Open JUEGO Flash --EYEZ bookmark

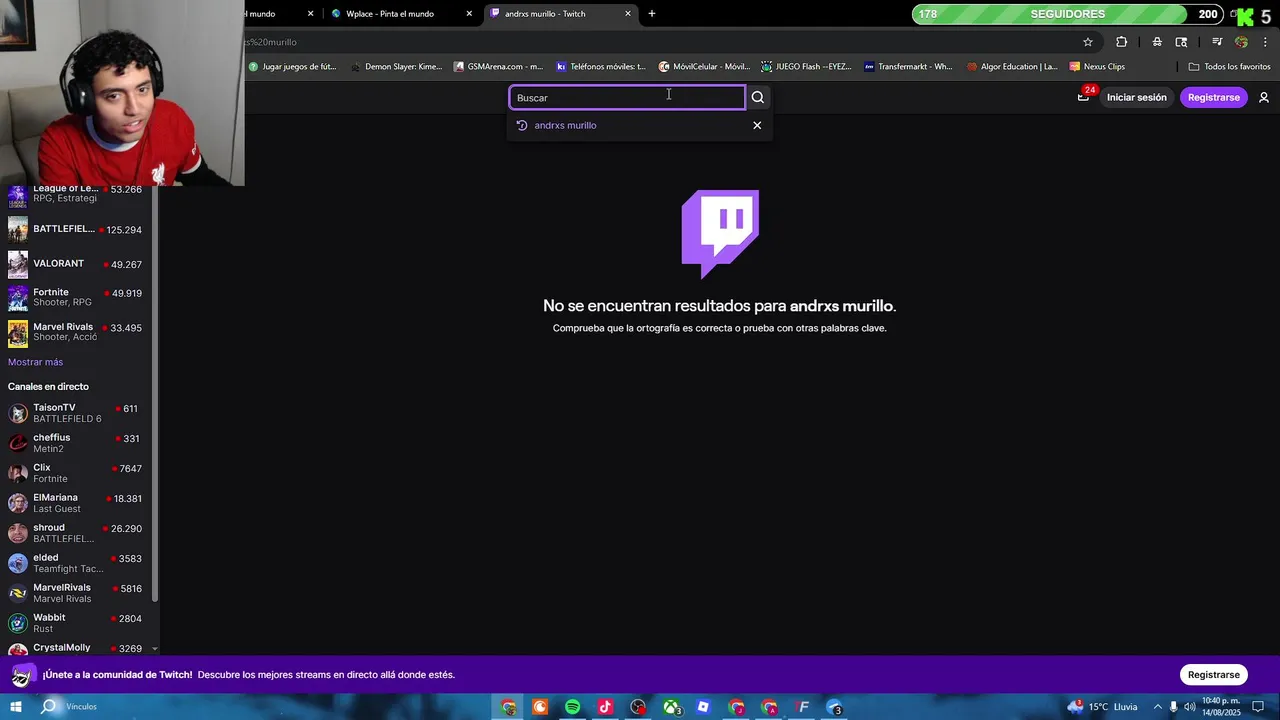806,67
